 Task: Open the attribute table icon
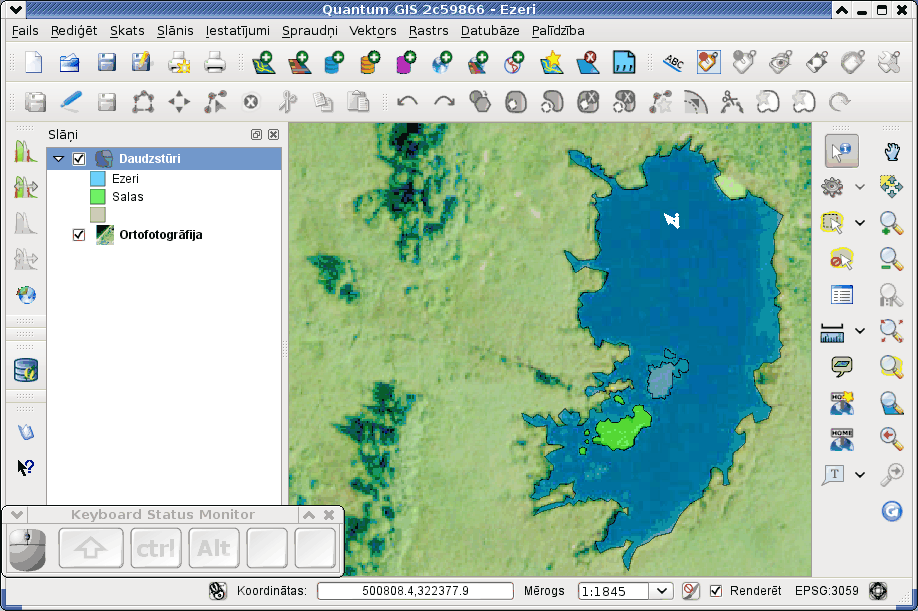coord(842,294)
